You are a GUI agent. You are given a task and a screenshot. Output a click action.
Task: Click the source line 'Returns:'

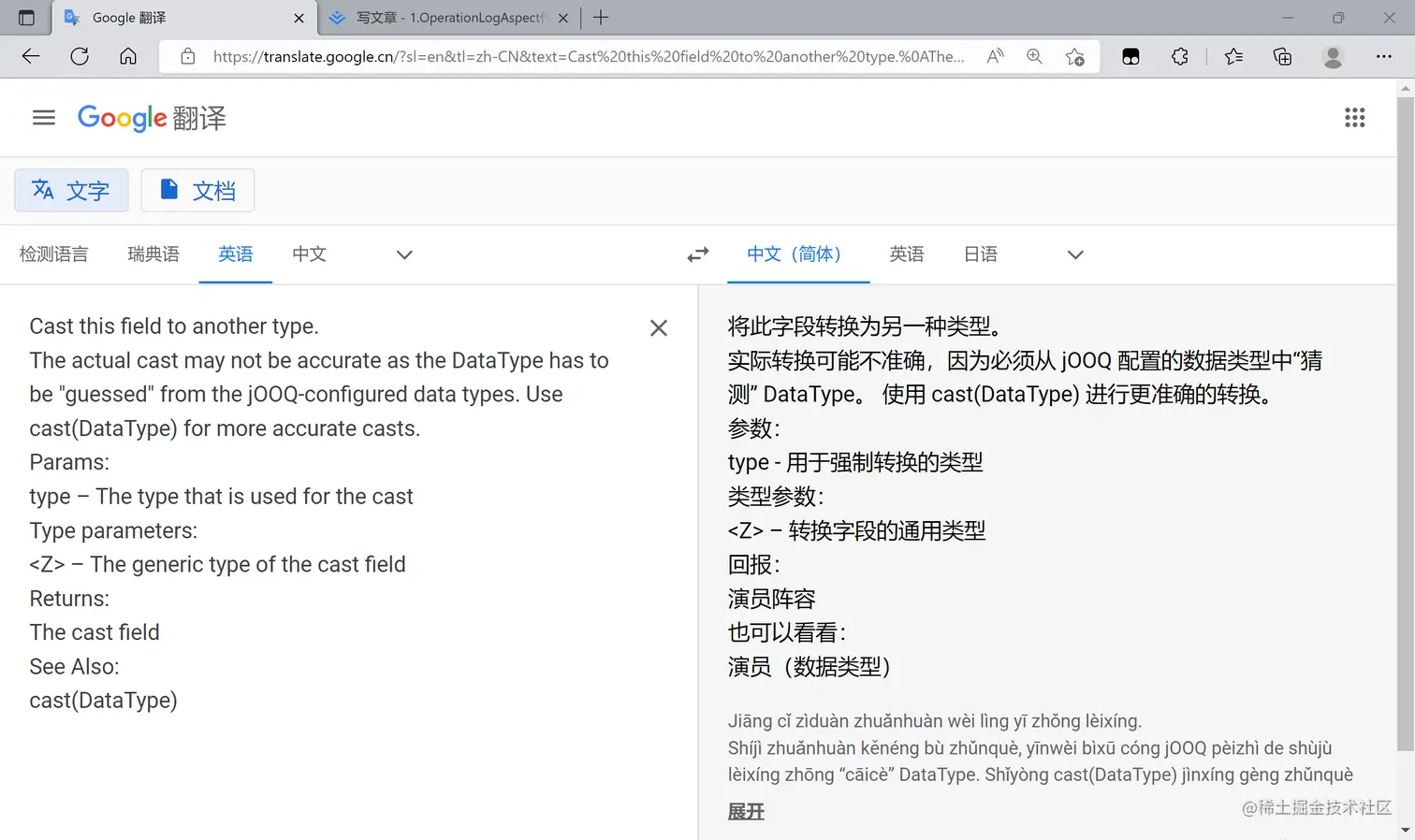coord(69,599)
